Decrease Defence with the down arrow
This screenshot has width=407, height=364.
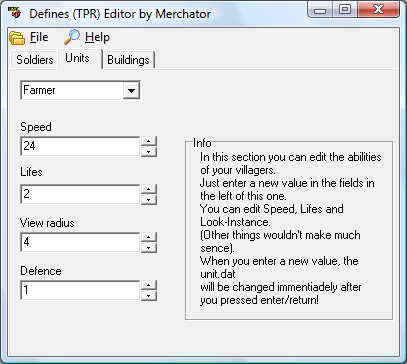[149, 296]
